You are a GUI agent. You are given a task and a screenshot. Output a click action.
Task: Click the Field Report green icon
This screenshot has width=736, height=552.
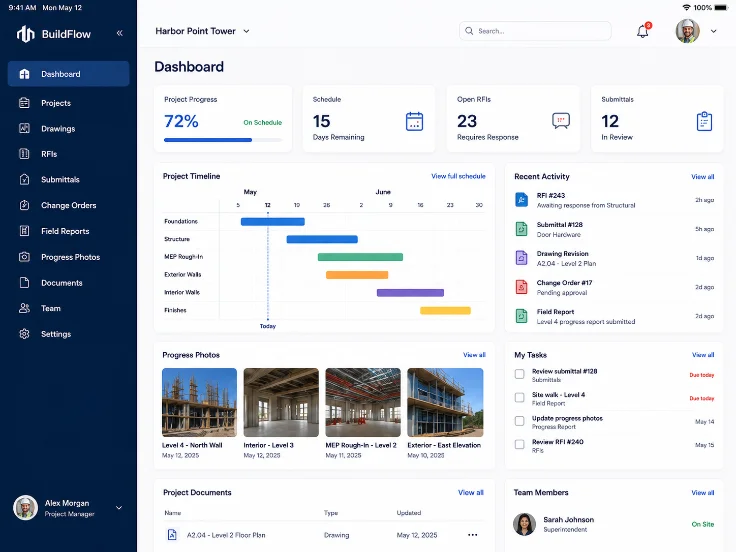tap(521, 316)
